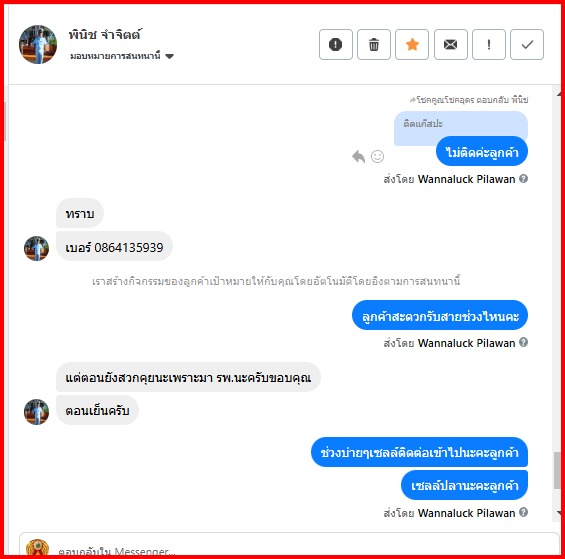Image resolution: width=565 pixels, height=559 pixels.
Task: Click the chat vertical scrollbar thumb
Action: pos(557,470)
